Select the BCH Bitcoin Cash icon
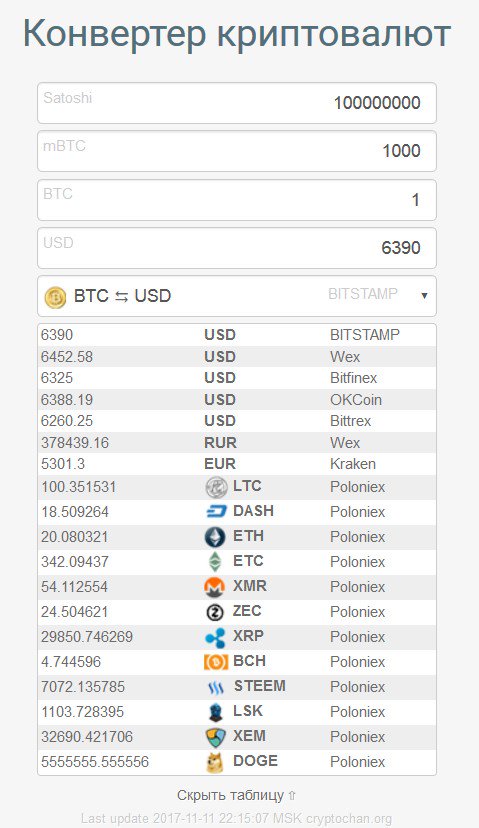This screenshot has width=479, height=828. coord(216,662)
